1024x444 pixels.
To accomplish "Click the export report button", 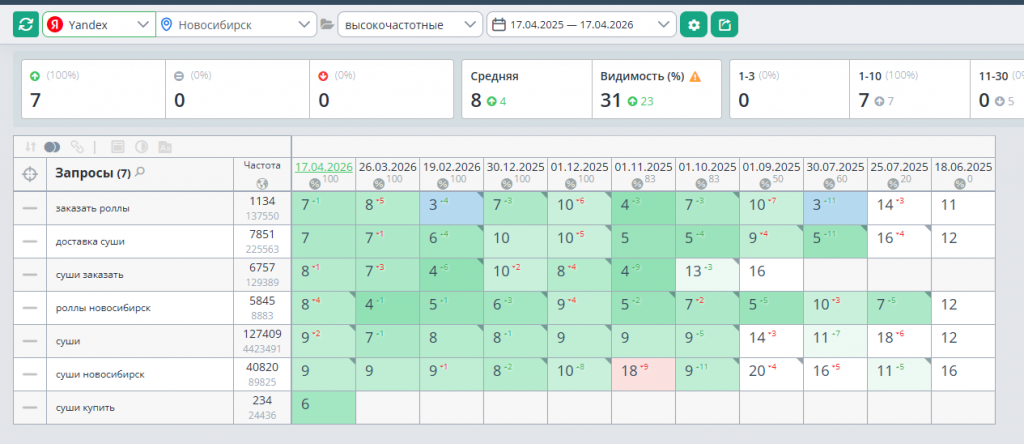I will 724,25.
